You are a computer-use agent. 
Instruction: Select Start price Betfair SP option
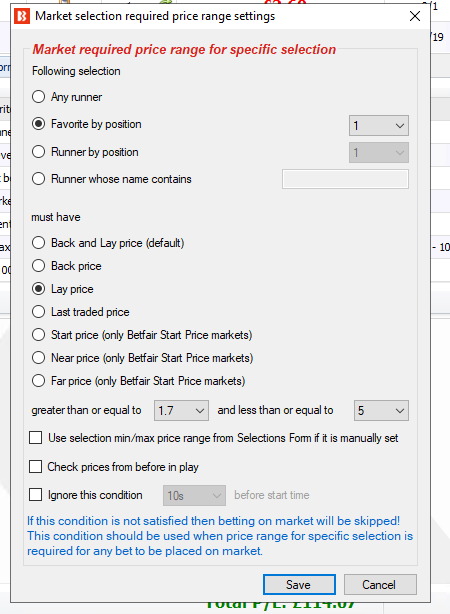point(38,335)
